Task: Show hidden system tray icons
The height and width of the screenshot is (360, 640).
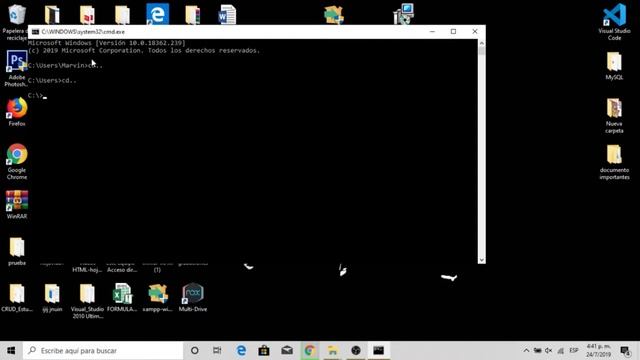Action: click(x=526, y=351)
